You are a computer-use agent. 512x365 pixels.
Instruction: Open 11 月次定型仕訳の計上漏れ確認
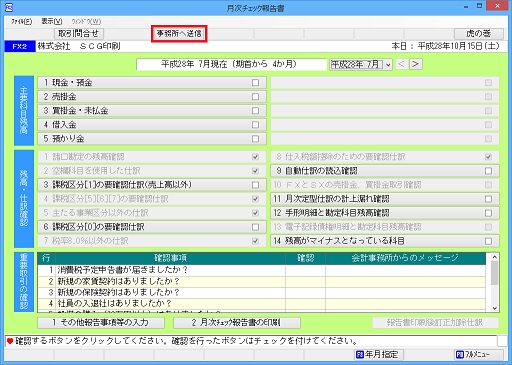385,199
